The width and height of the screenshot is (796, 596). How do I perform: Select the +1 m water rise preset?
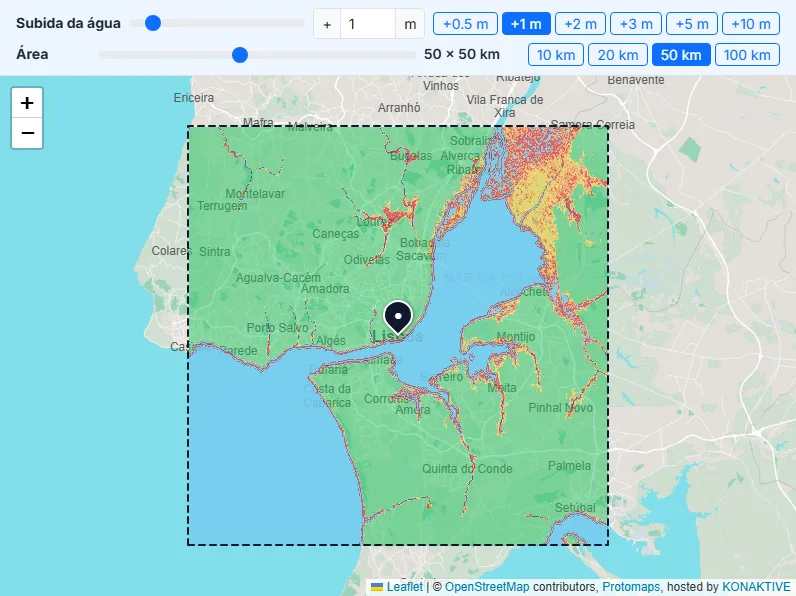[x=526, y=24]
